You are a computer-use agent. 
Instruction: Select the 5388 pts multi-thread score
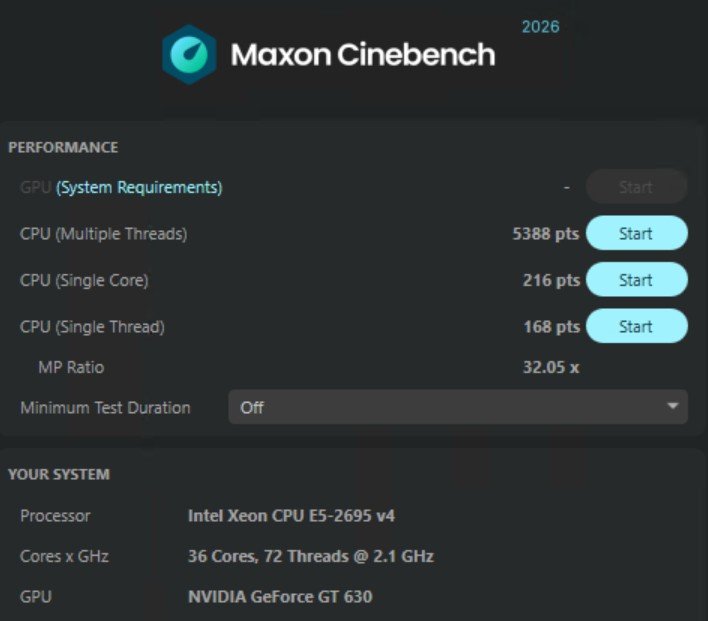pos(545,233)
